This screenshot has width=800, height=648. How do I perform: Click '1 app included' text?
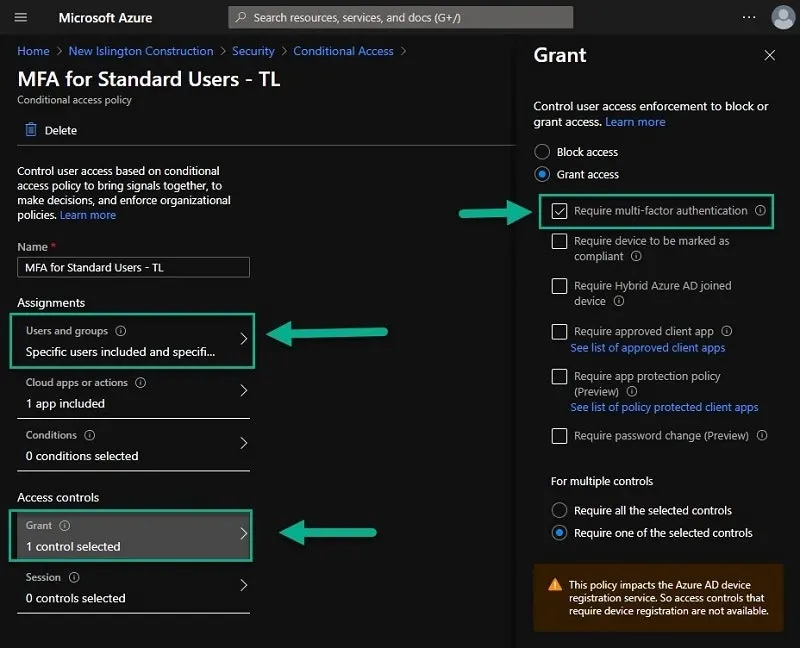[x=65, y=404]
